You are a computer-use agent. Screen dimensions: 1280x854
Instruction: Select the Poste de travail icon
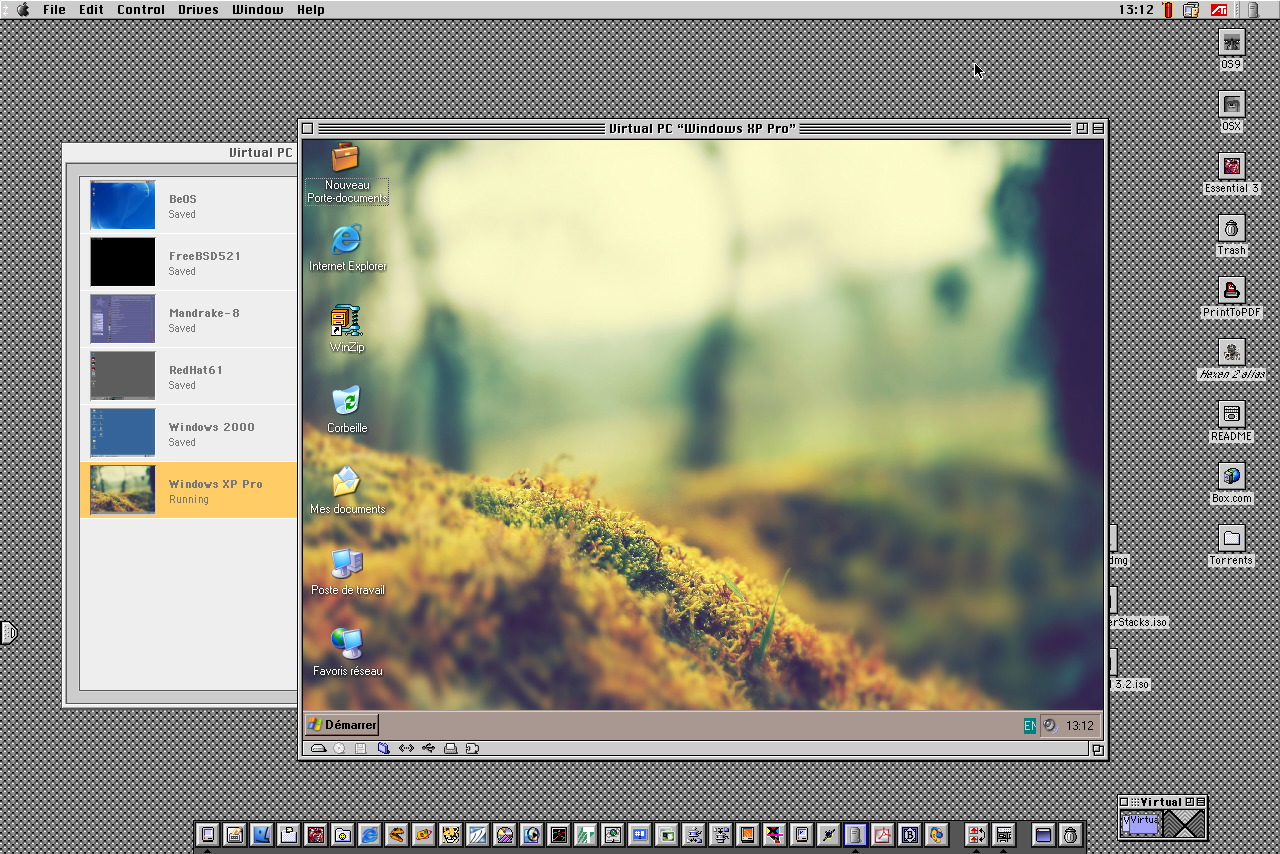pyautogui.click(x=347, y=572)
